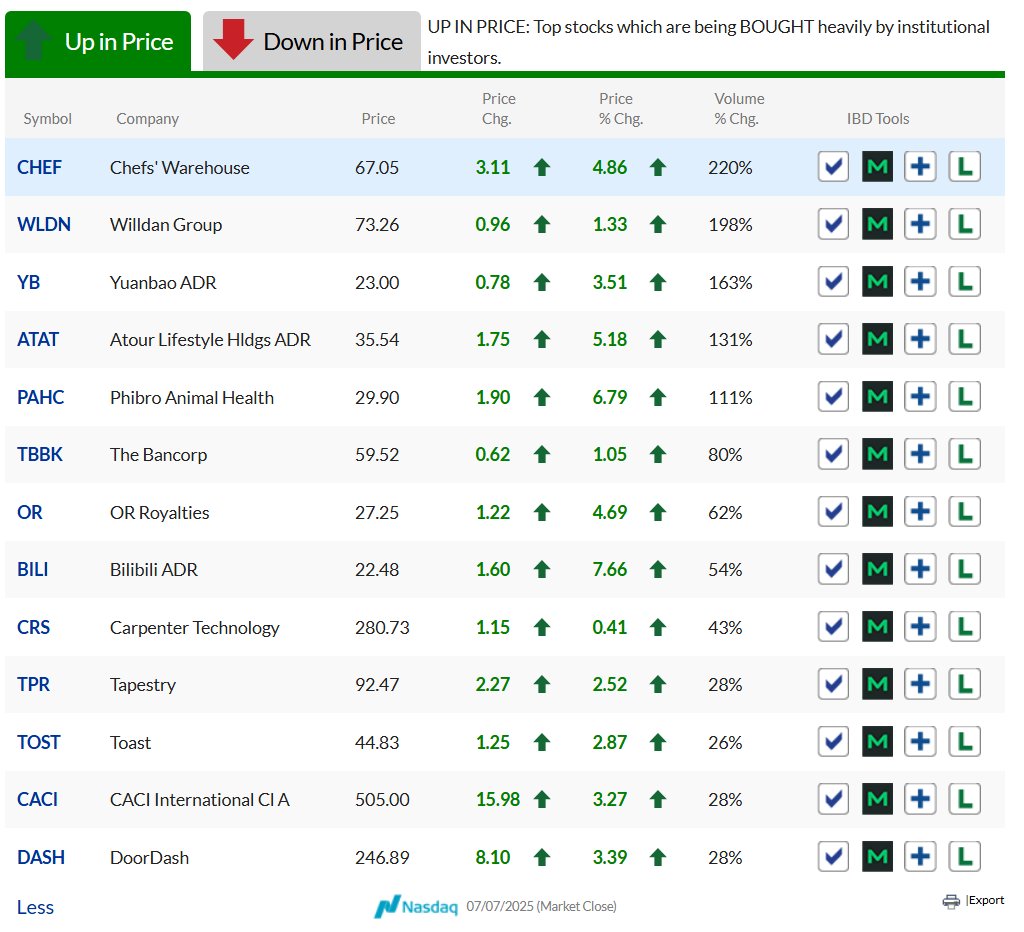Click plus icon in Yuanbao ADR row
The height and width of the screenshot is (932, 1024).
[x=920, y=282]
